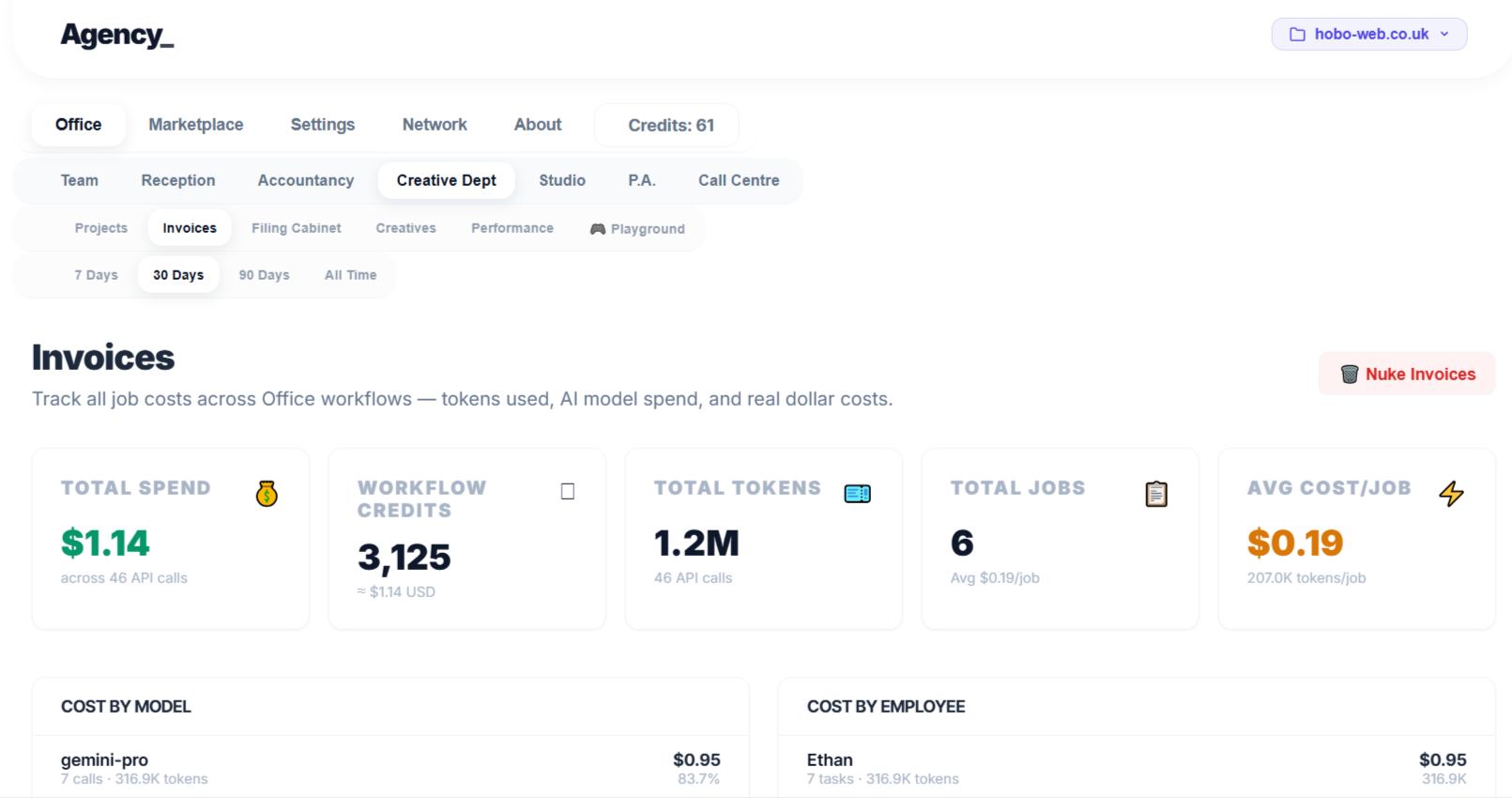This screenshot has width=1512, height=798.
Task: Click the trash can icon in Nuke Invoices
Action: tap(1349, 374)
